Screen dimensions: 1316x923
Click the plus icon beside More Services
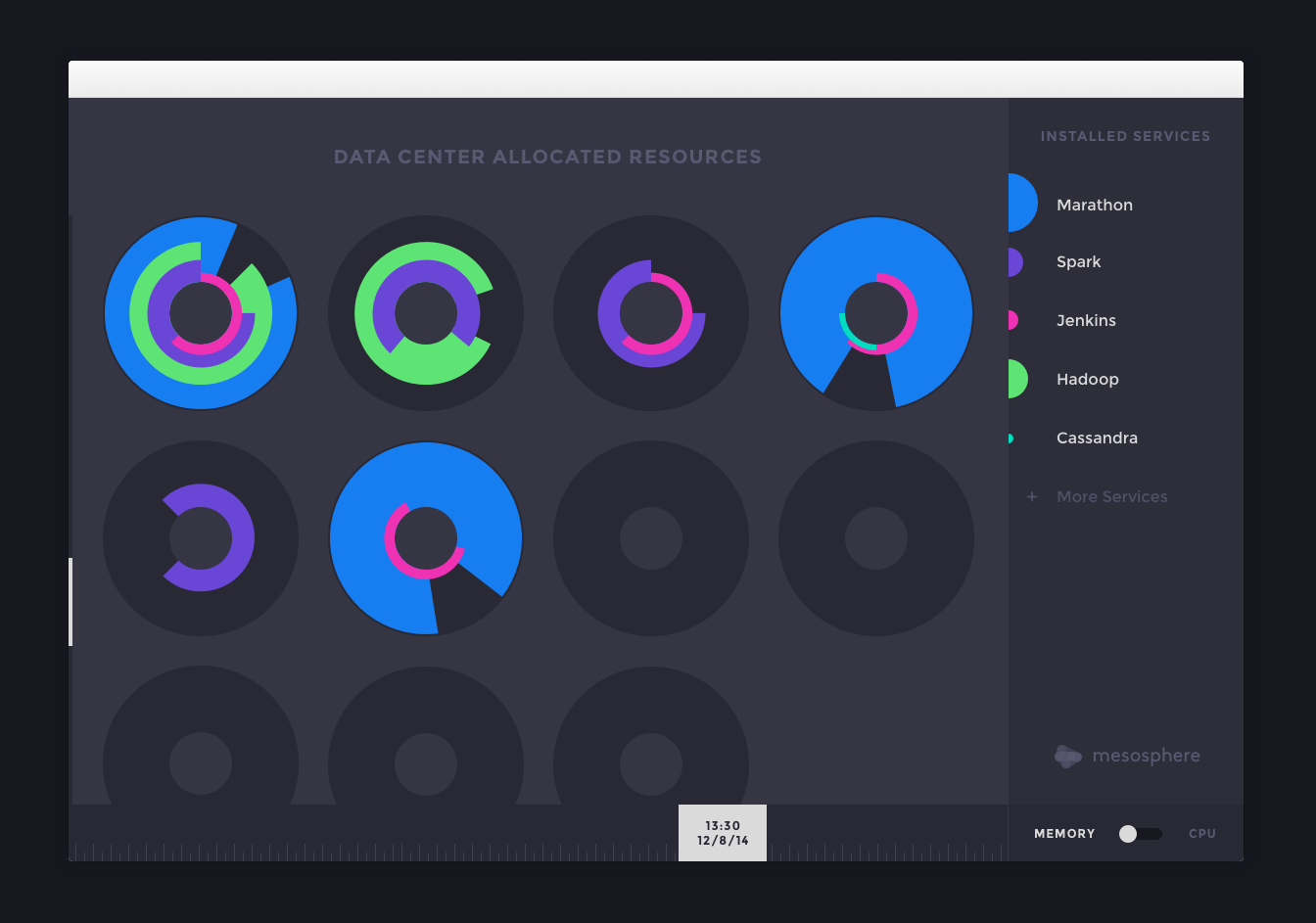point(1031,496)
